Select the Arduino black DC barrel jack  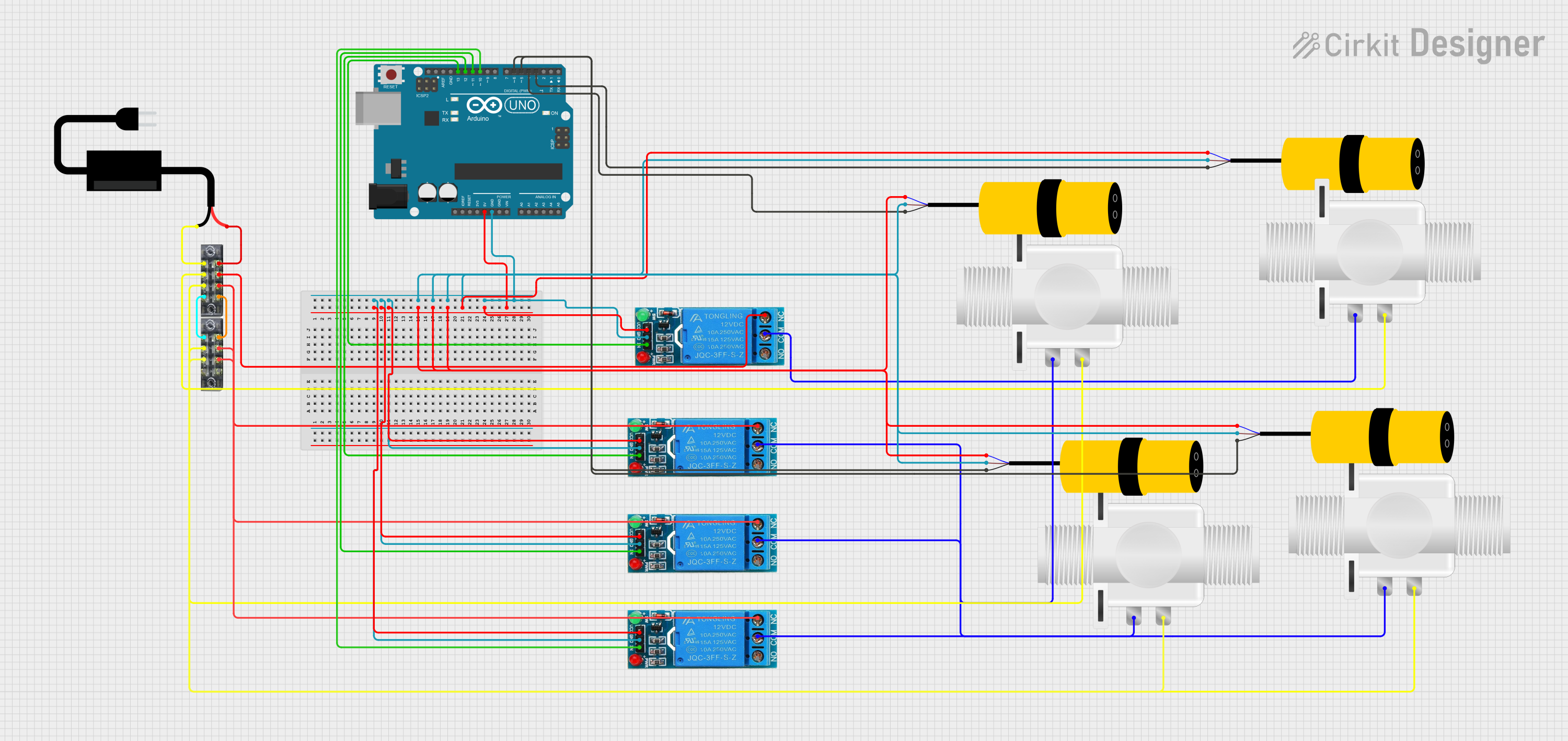[388, 197]
